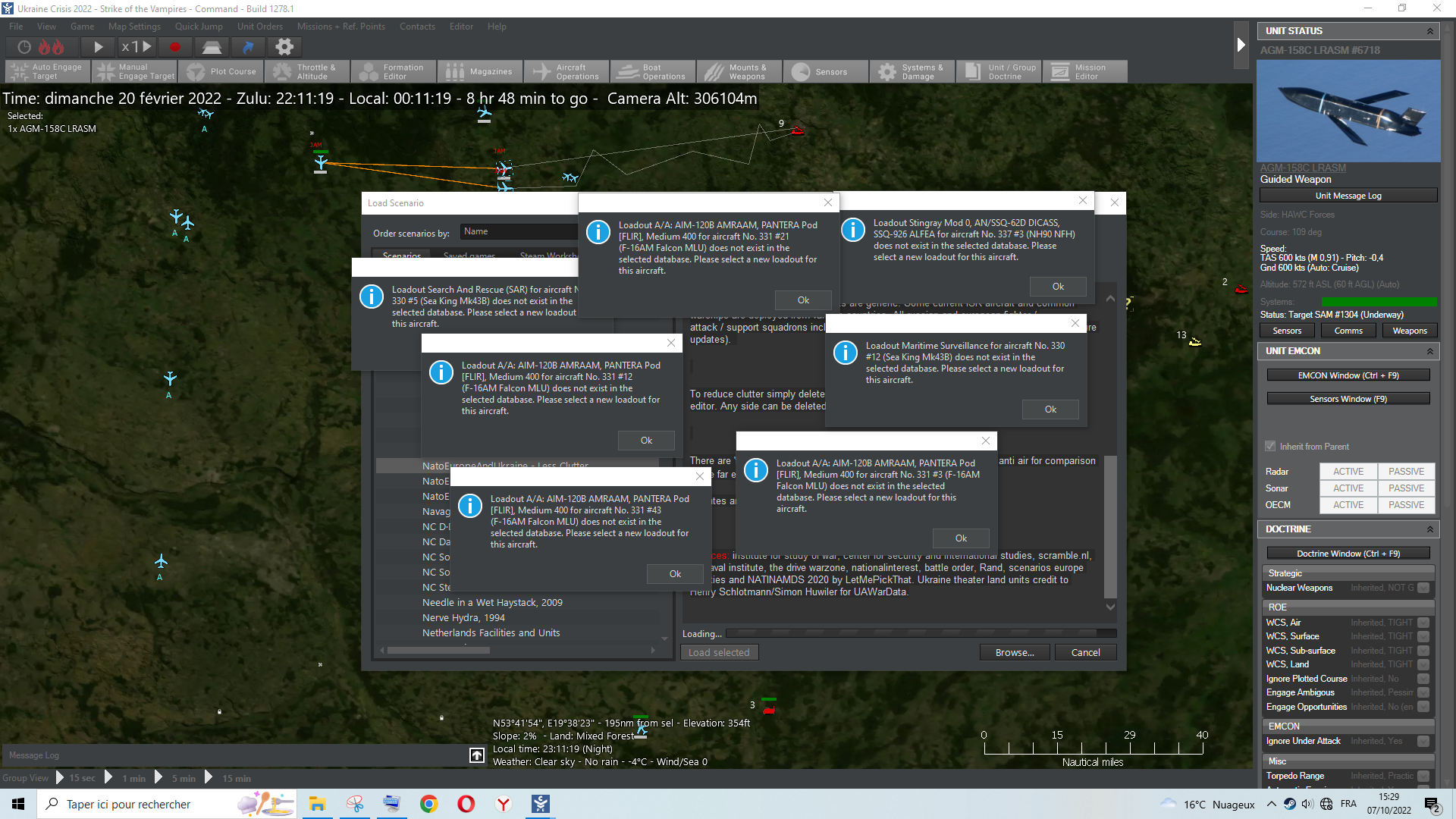Open the Unit Message Log
This screenshot has height=819, width=1456.
[x=1348, y=196]
